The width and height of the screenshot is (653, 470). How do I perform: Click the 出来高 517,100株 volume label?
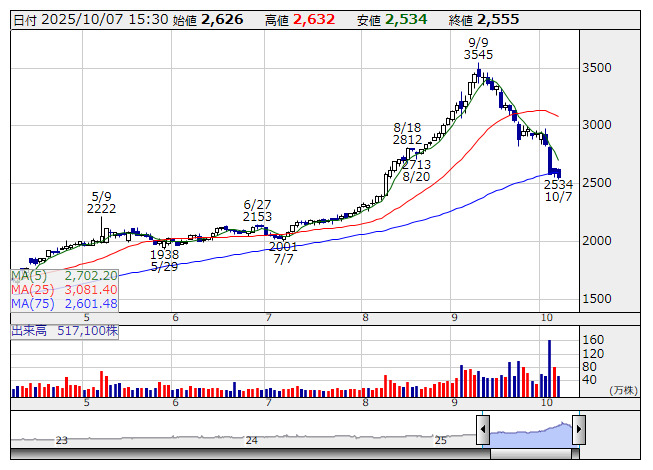(65, 331)
